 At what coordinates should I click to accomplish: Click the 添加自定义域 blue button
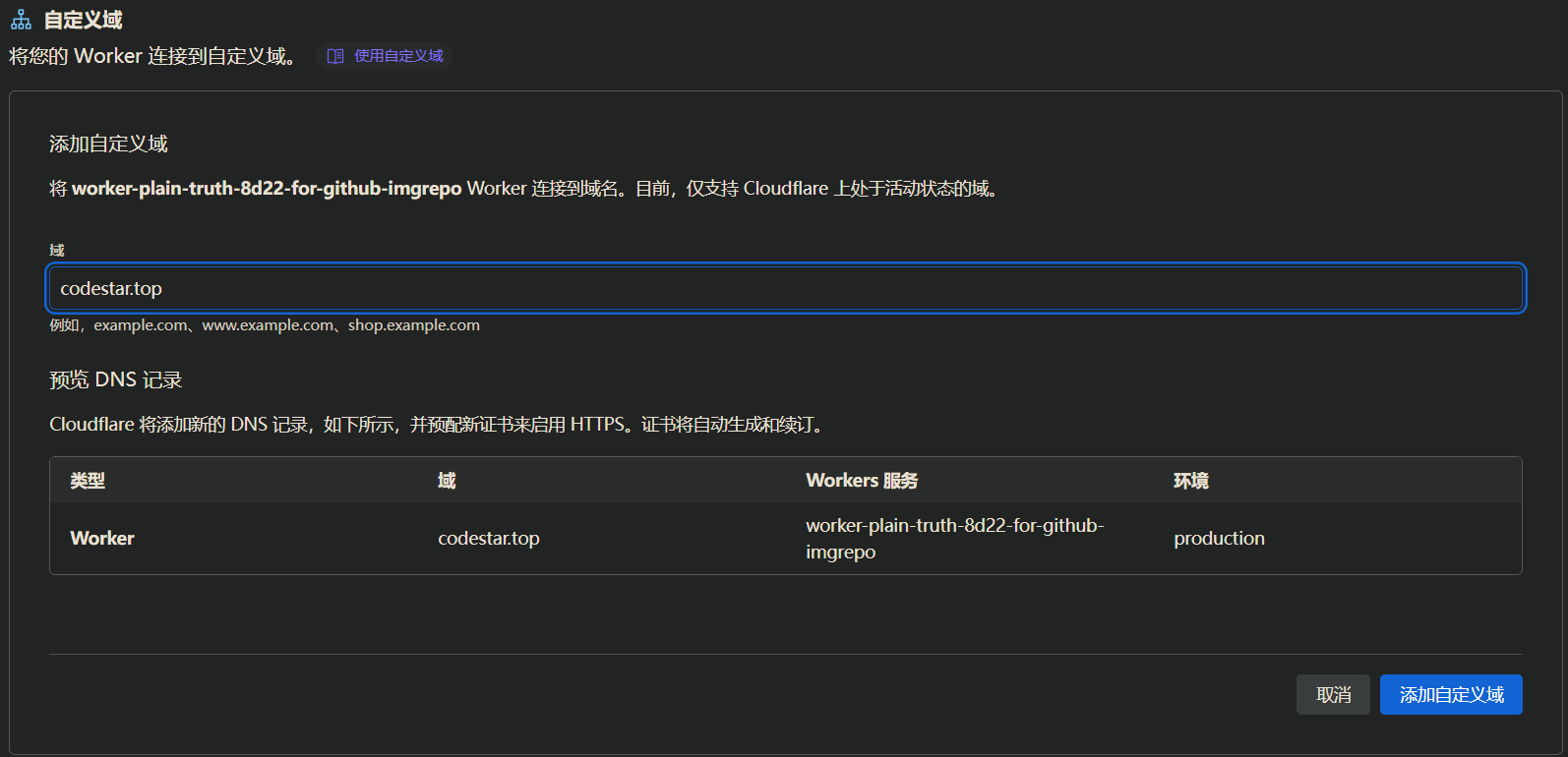[x=1451, y=695]
